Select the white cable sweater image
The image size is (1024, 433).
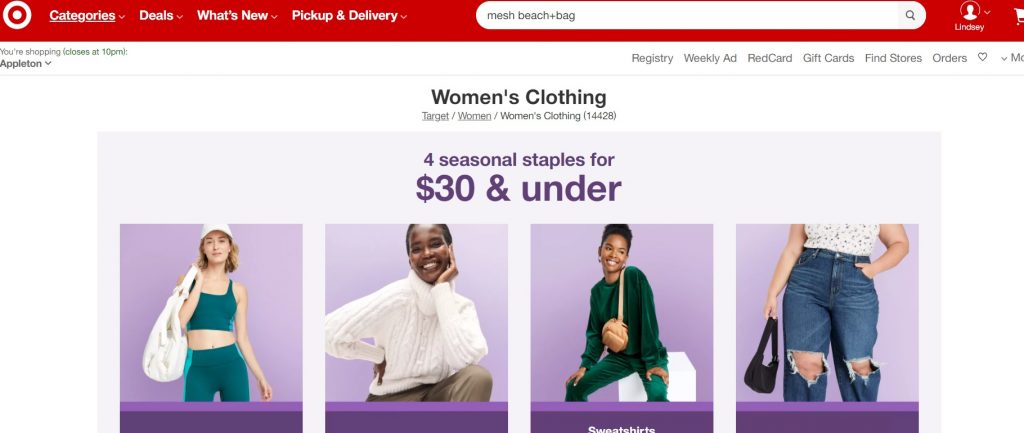[416, 313]
